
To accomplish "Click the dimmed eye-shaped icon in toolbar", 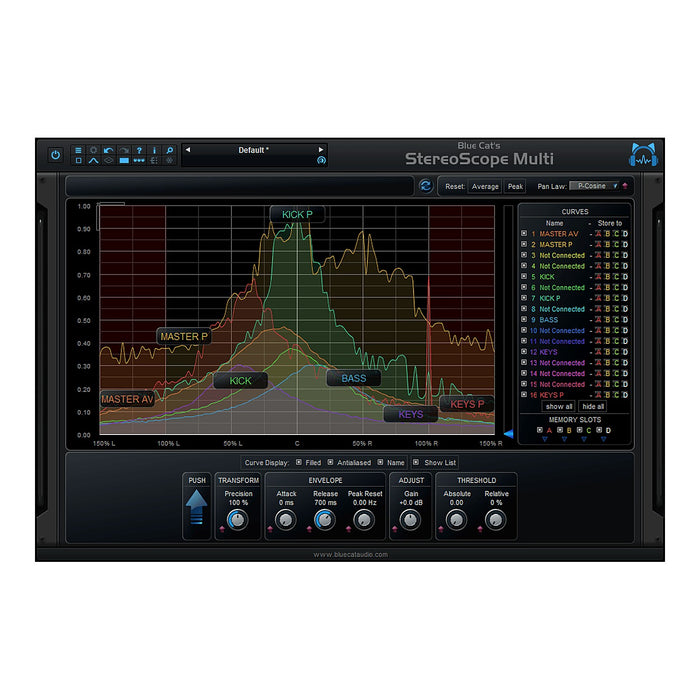I will (108, 160).
